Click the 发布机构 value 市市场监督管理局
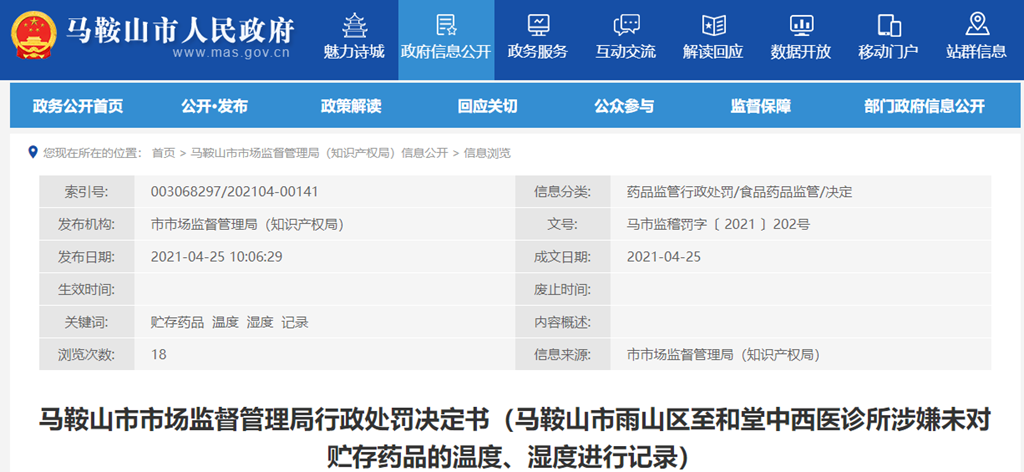Viewport: 1024px width, 472px height. pos(247,224)
